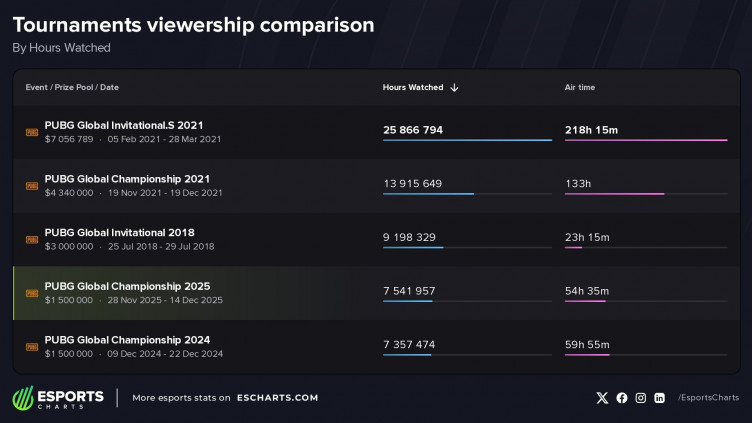
Task: Click the /EsportsCharts handle text
Action: pos(707,398)
